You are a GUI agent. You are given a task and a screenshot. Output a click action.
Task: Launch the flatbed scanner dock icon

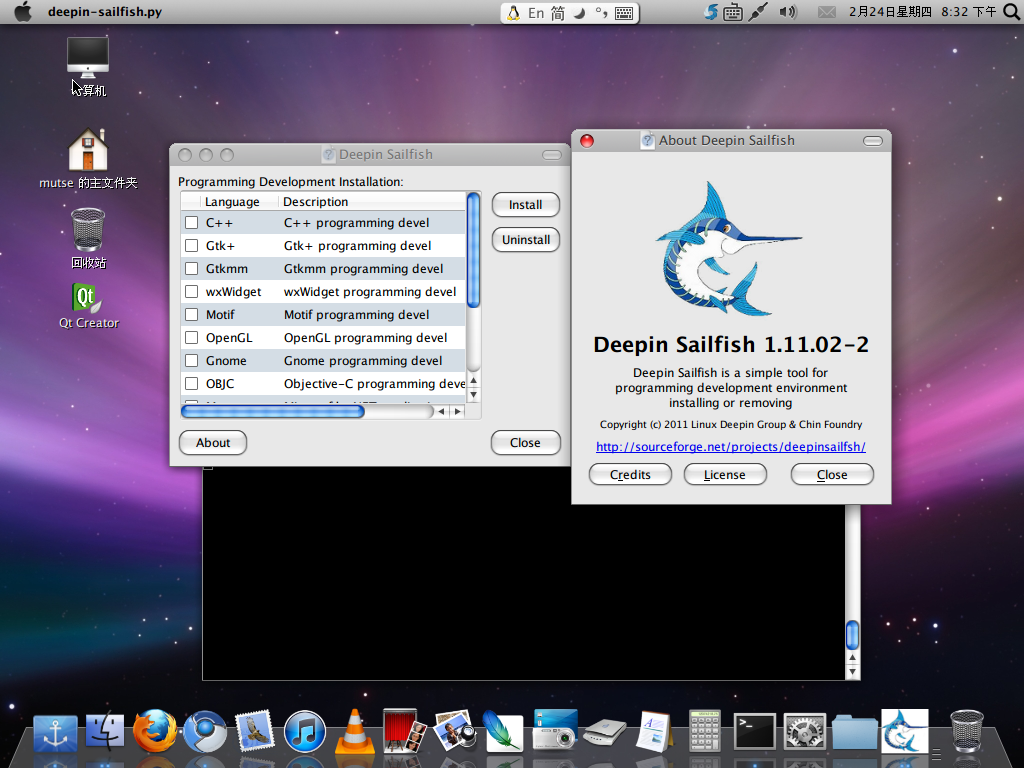tap(605, 733)
